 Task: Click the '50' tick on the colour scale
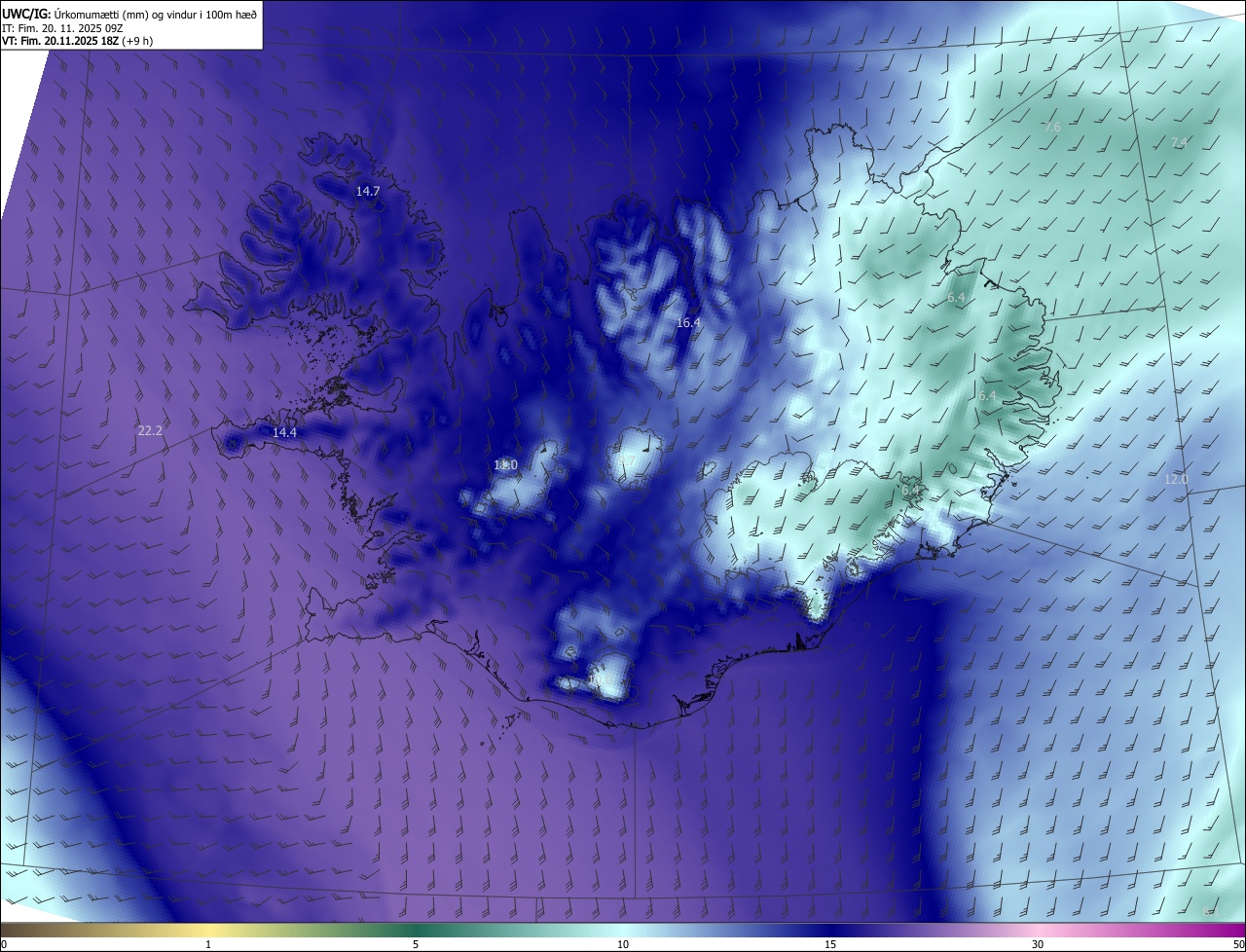point(1238,944)
